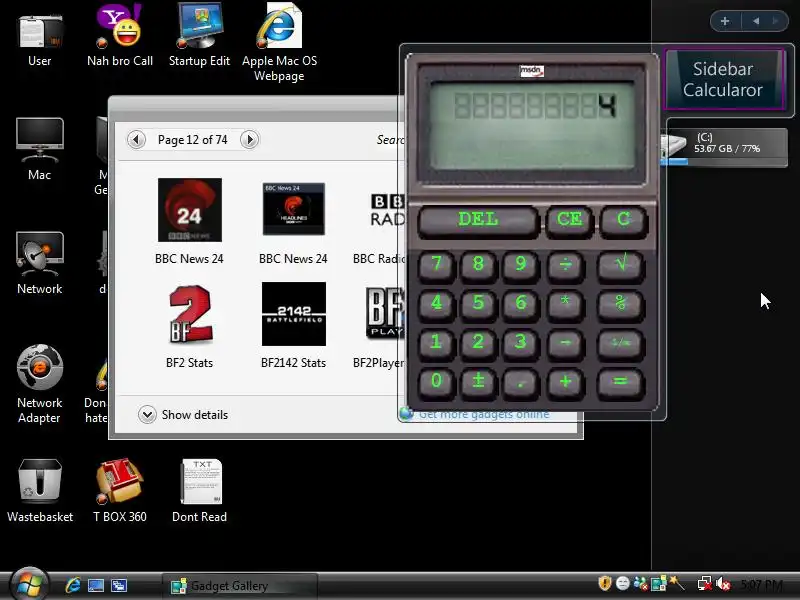Select the divide operator key

pos(565,266)
